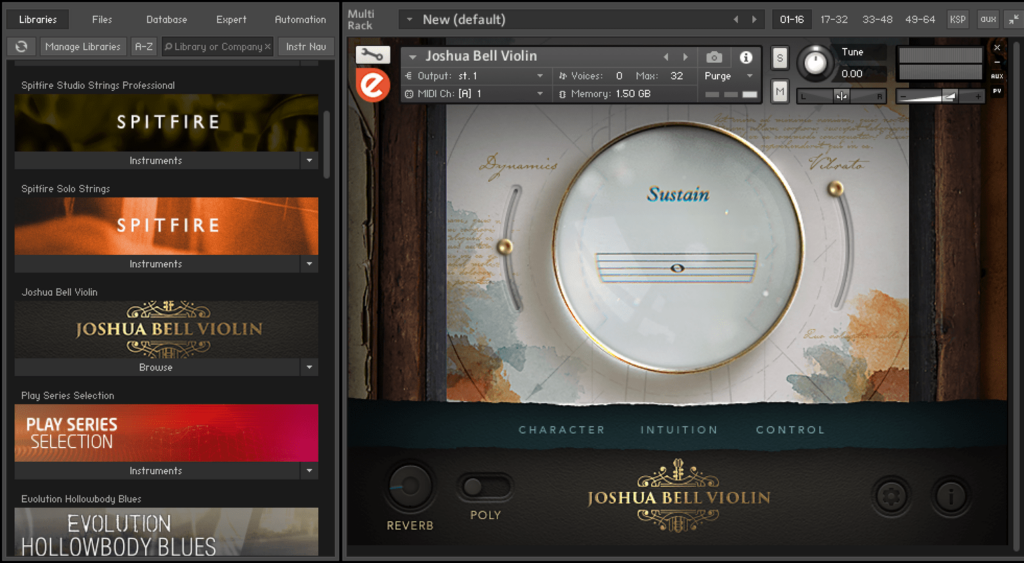This screenshot has width=1024, height=563.
Task: Expand the Joshua Bell Violin Browse dropdown arrow
Action: (310, 368)
